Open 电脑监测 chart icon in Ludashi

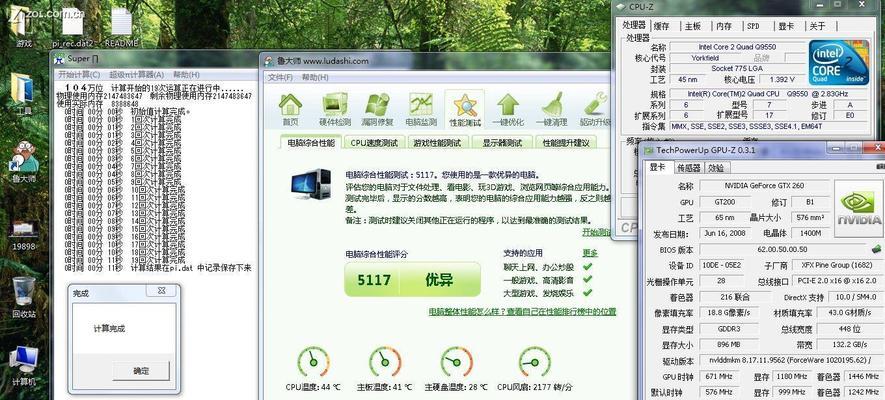click(x=420, y=109)
